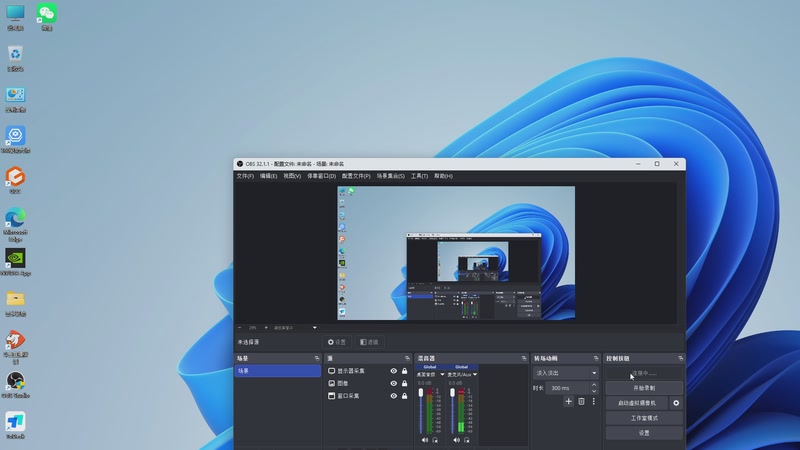Click the 连接中 streaming button
The image size is (800, 450).
click(x=644, y=373)
